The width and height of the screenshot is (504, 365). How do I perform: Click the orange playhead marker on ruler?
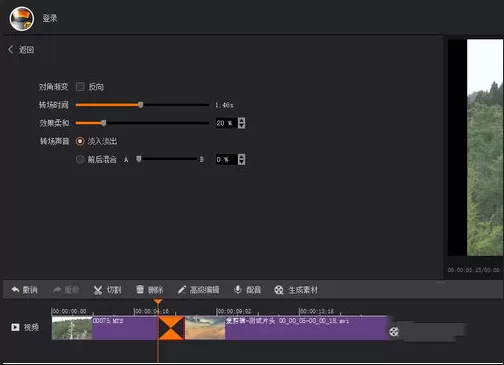pyautogui.click(x=158, y=302)
